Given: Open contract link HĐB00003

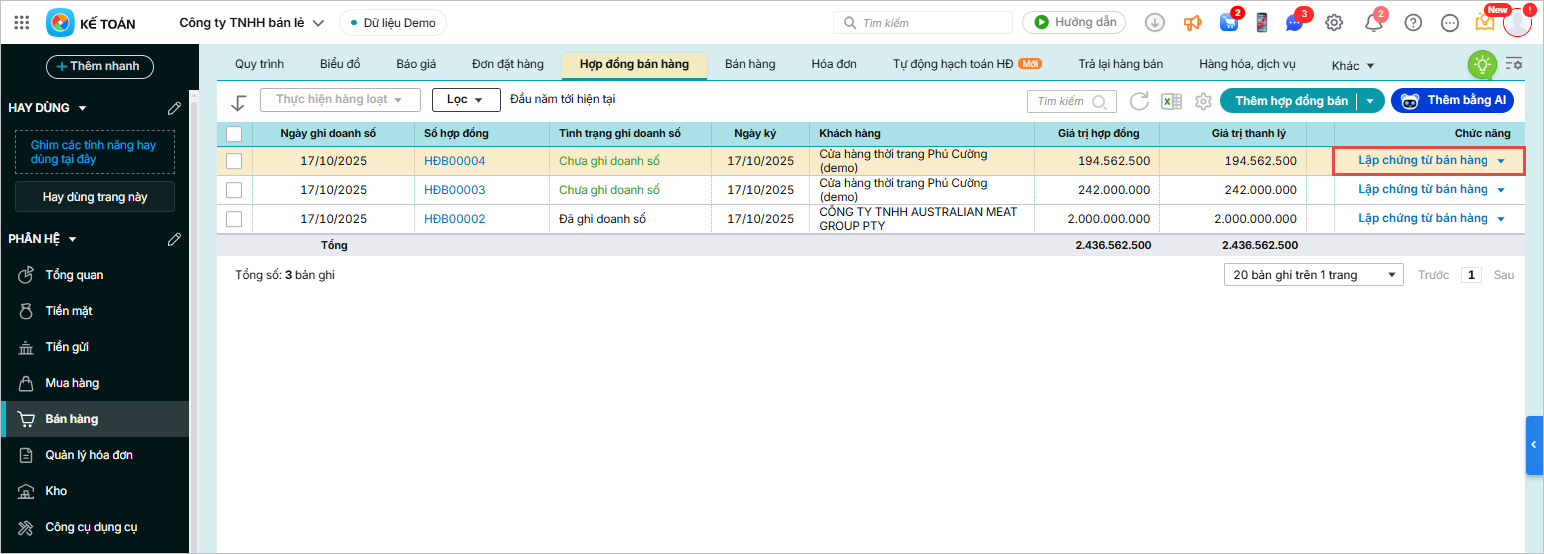Looking at the screenshot, I should click(454, 190).
